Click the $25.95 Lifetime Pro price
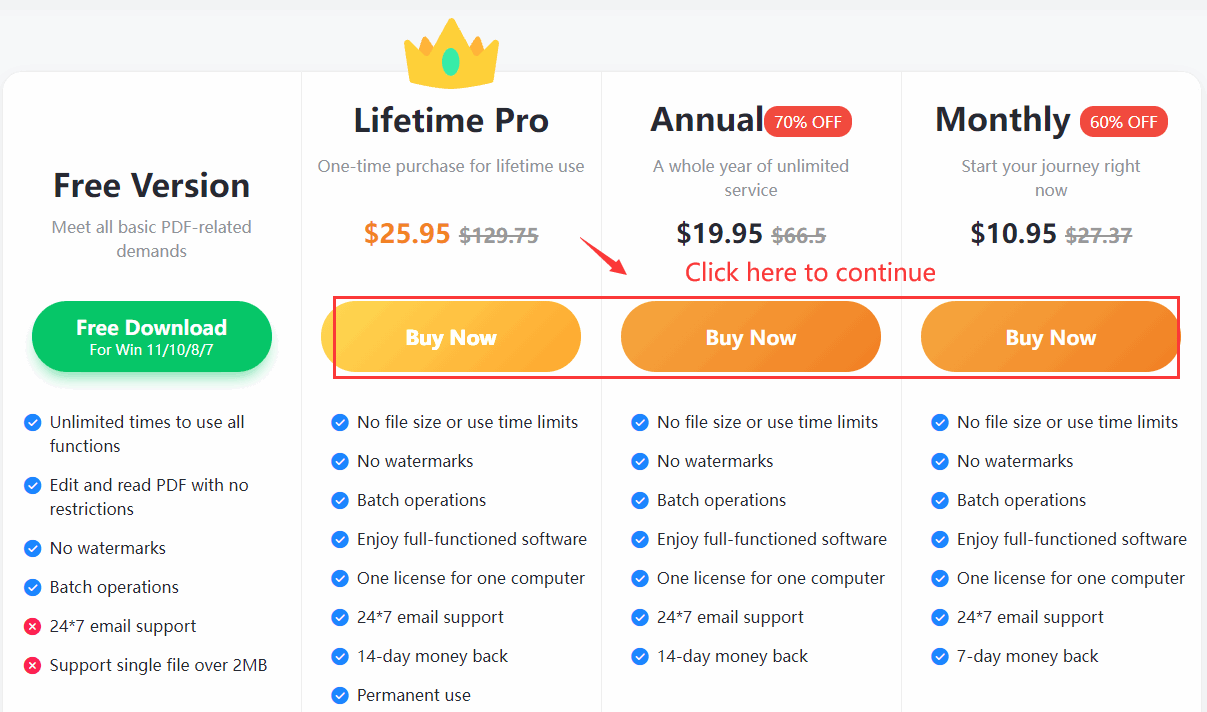1207x712 pixels. pos(407,234)
